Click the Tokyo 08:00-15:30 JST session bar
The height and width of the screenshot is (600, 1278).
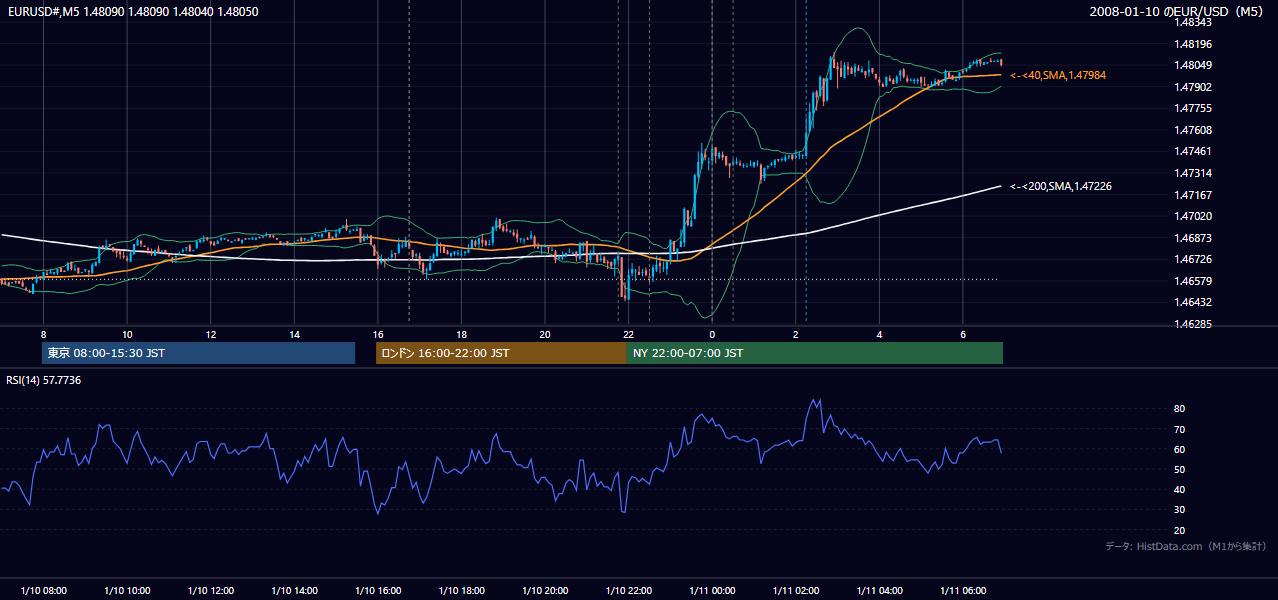click(198, 353)
